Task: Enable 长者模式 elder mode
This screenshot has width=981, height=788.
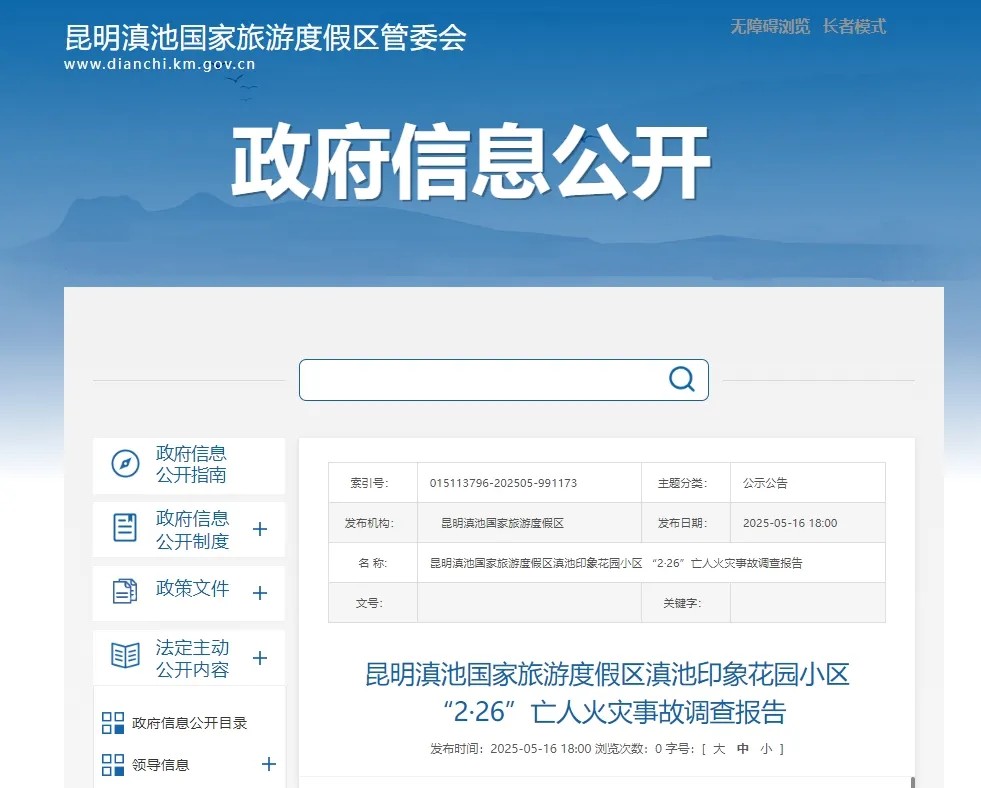Action: click(853, 27)
